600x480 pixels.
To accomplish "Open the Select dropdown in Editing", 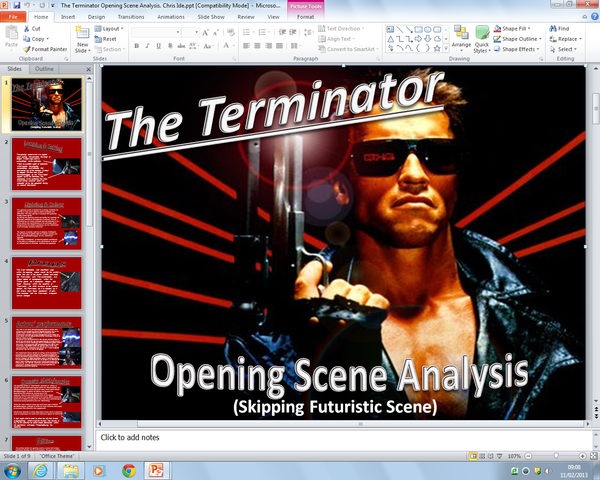I will coord(563,49).
